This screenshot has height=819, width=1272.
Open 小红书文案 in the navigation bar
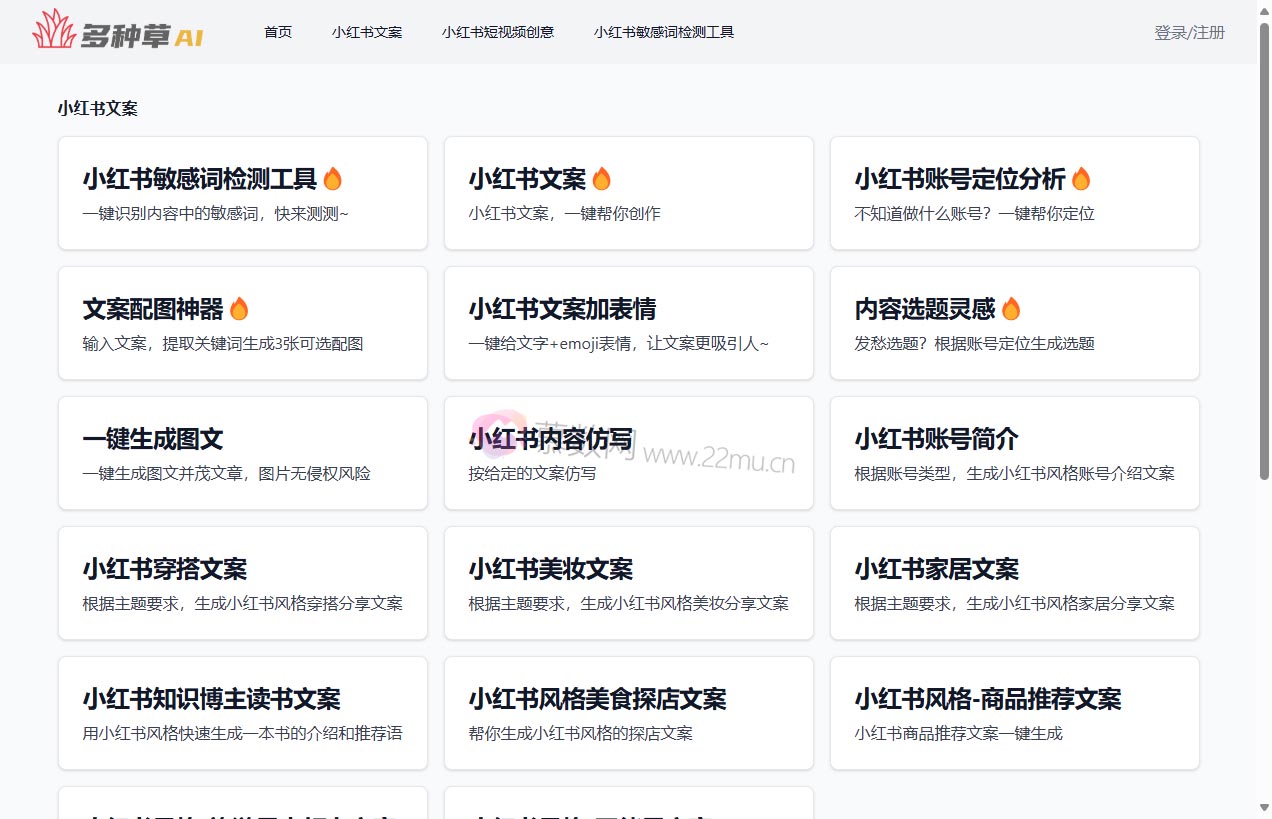pyautogui.click(x=367, y=32)
